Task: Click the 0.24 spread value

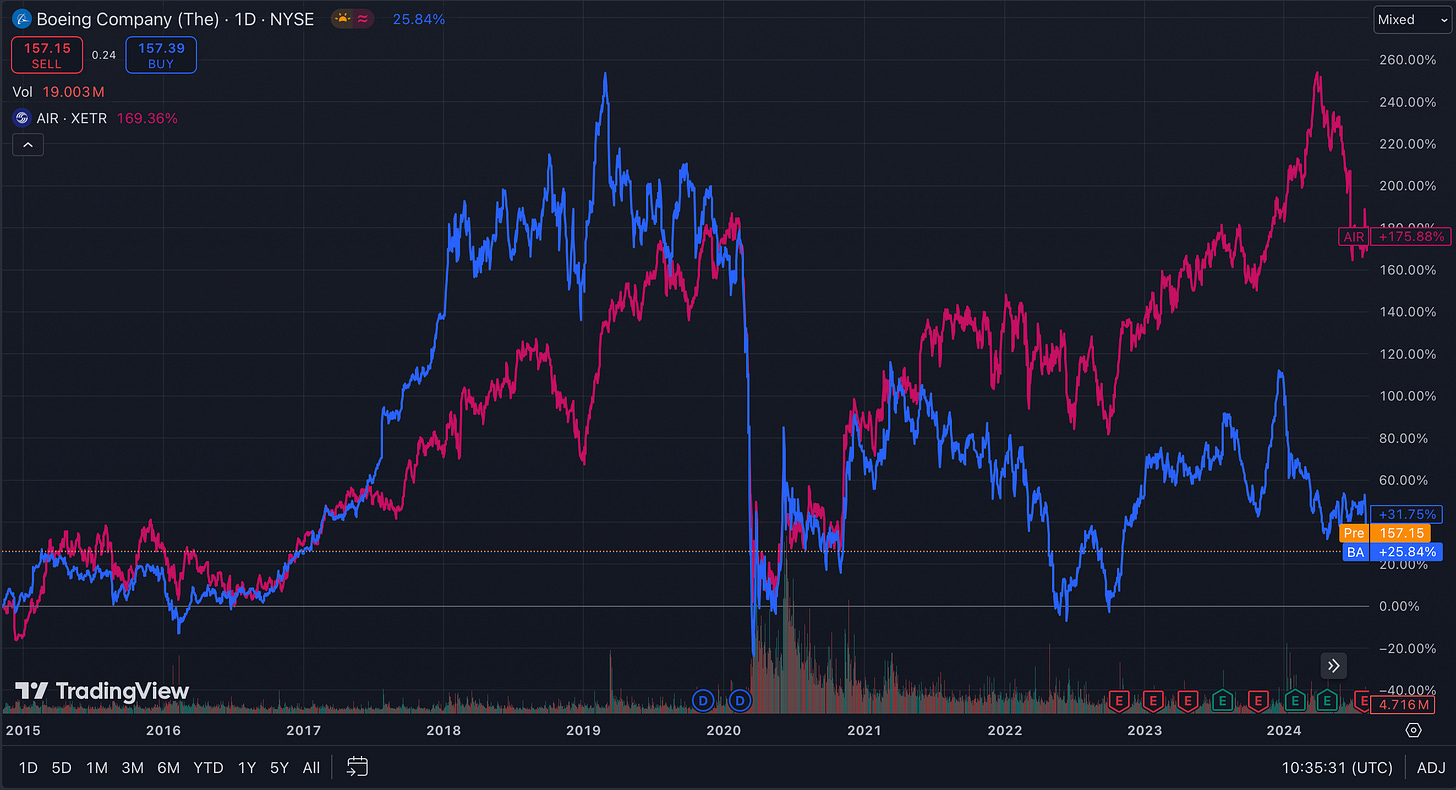Action: click(x=104, y=55)
